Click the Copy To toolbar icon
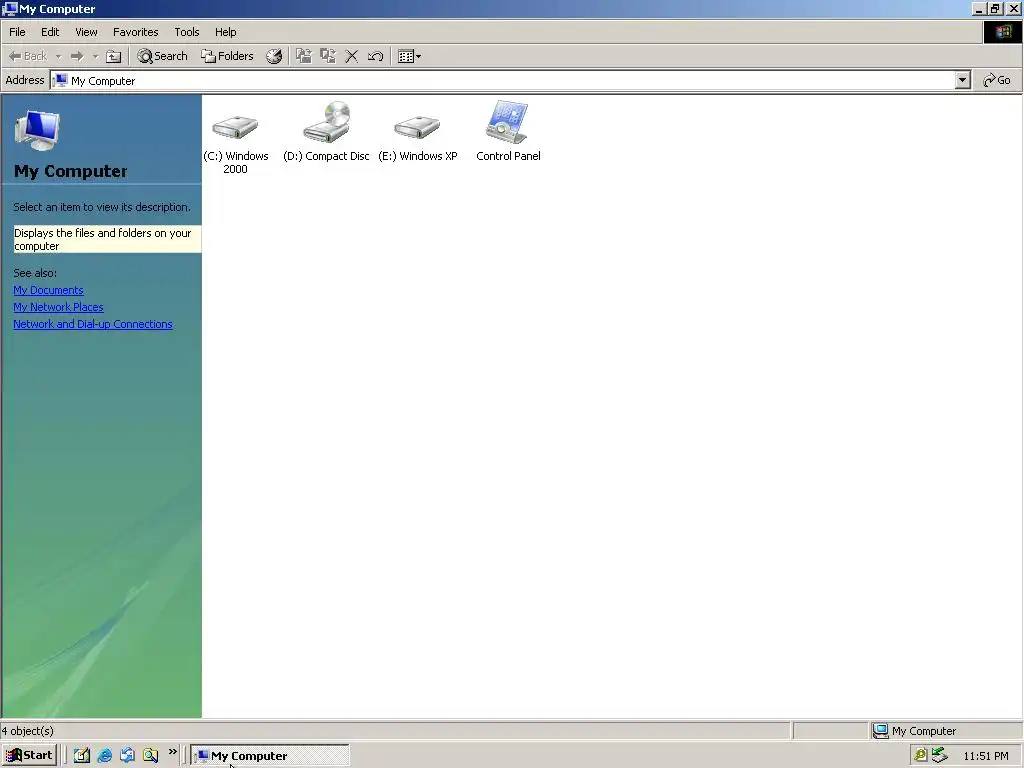The width and height of the screenshot is (1024, 768). (328, 56)
